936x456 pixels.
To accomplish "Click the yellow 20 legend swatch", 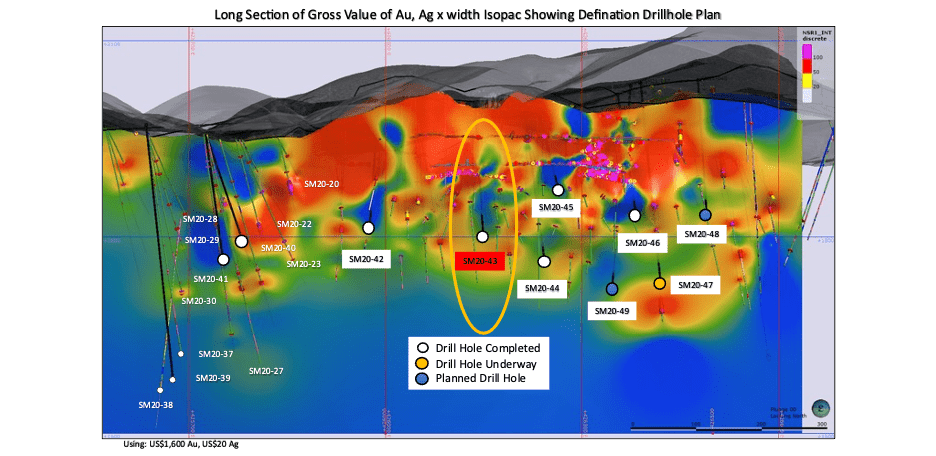I will click(x=805, y=79).
